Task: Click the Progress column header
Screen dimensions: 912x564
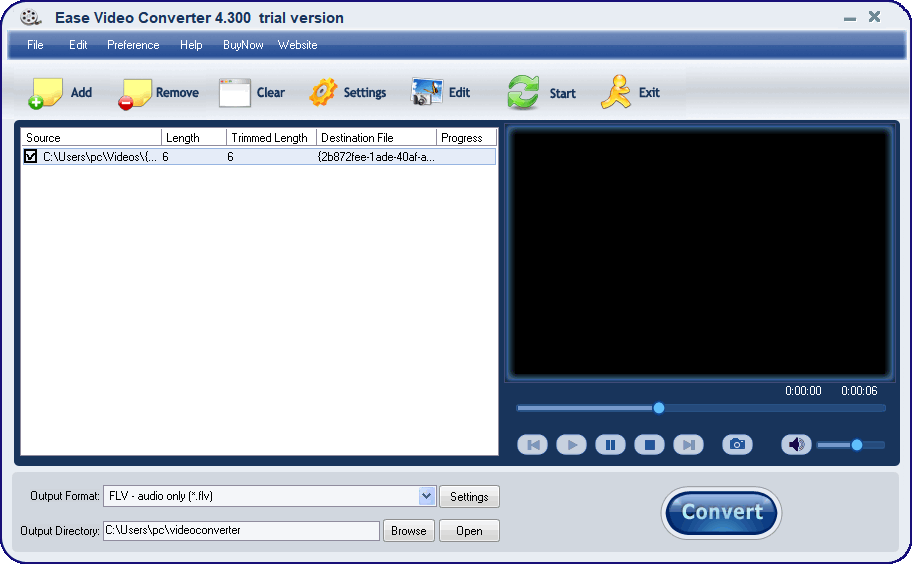Action: [466, 138]
